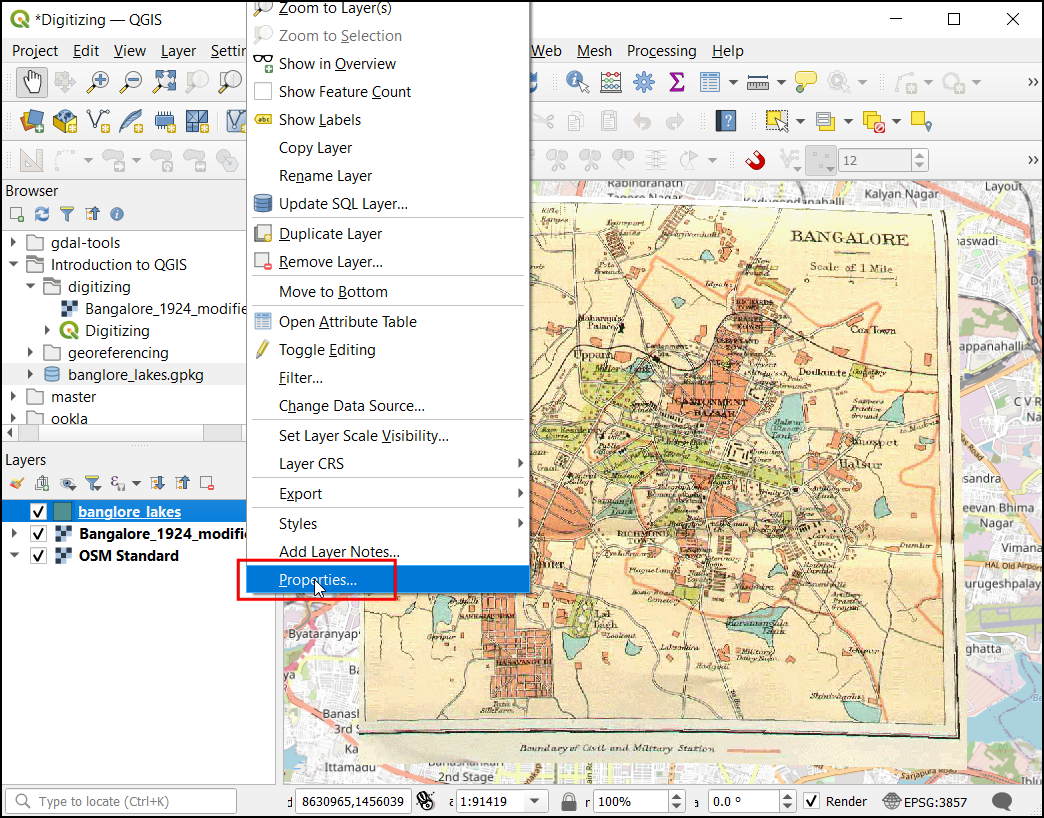Expand the banglore_lakes.gpkg tree node
1044x818 pixels.
(x=31, y=374)
